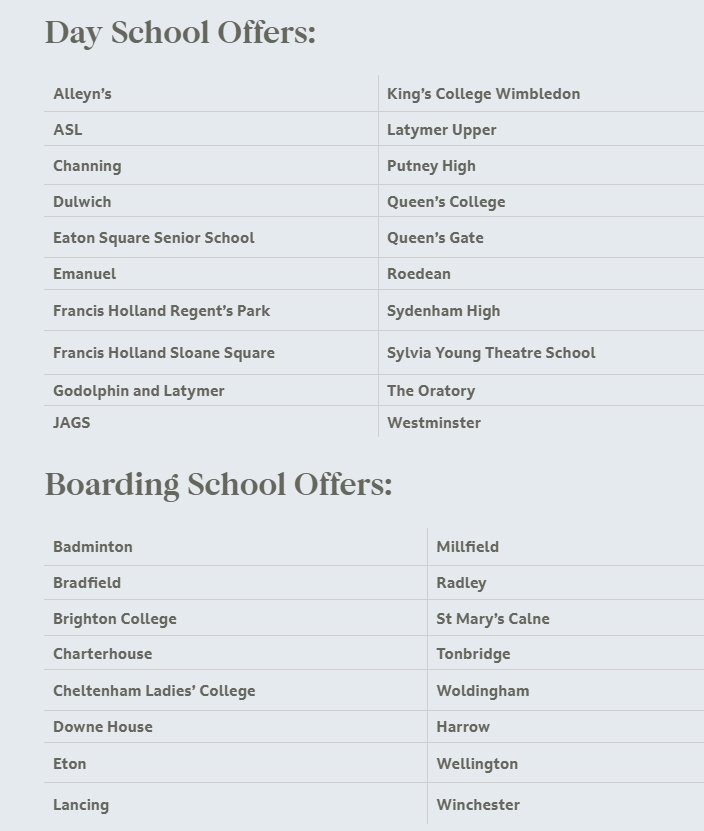Select Francis Holland Regent's Park
Screen dimensions: 704x831
(x=161, y=311)
